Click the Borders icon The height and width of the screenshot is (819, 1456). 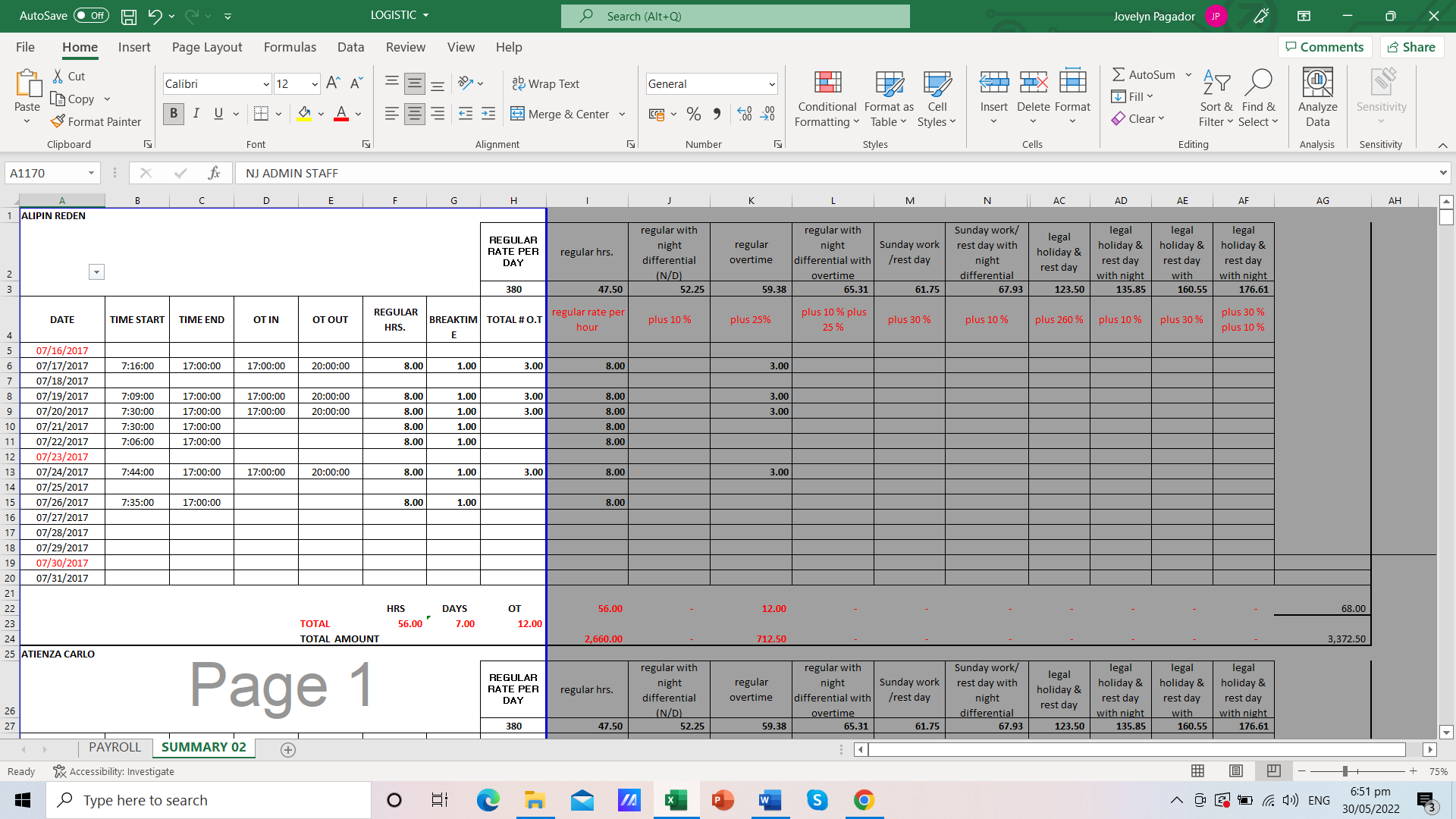tap(261, 114)
